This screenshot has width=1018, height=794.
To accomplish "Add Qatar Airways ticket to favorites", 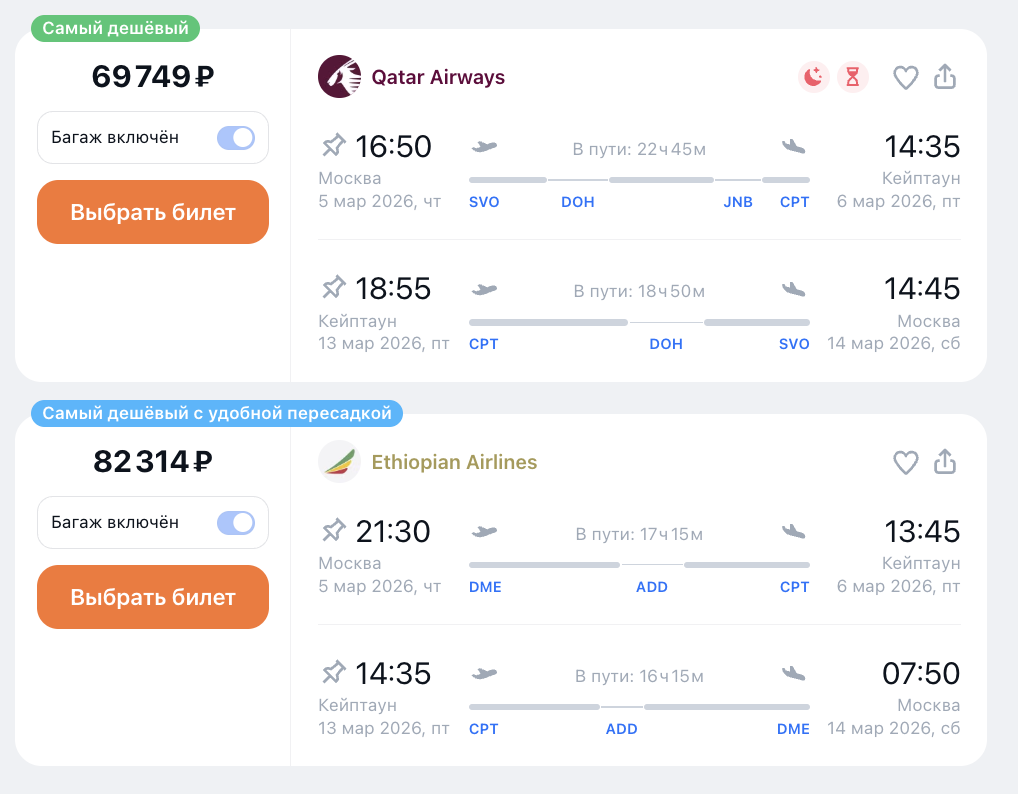I will pyautogui.click(x=905, y=77).
